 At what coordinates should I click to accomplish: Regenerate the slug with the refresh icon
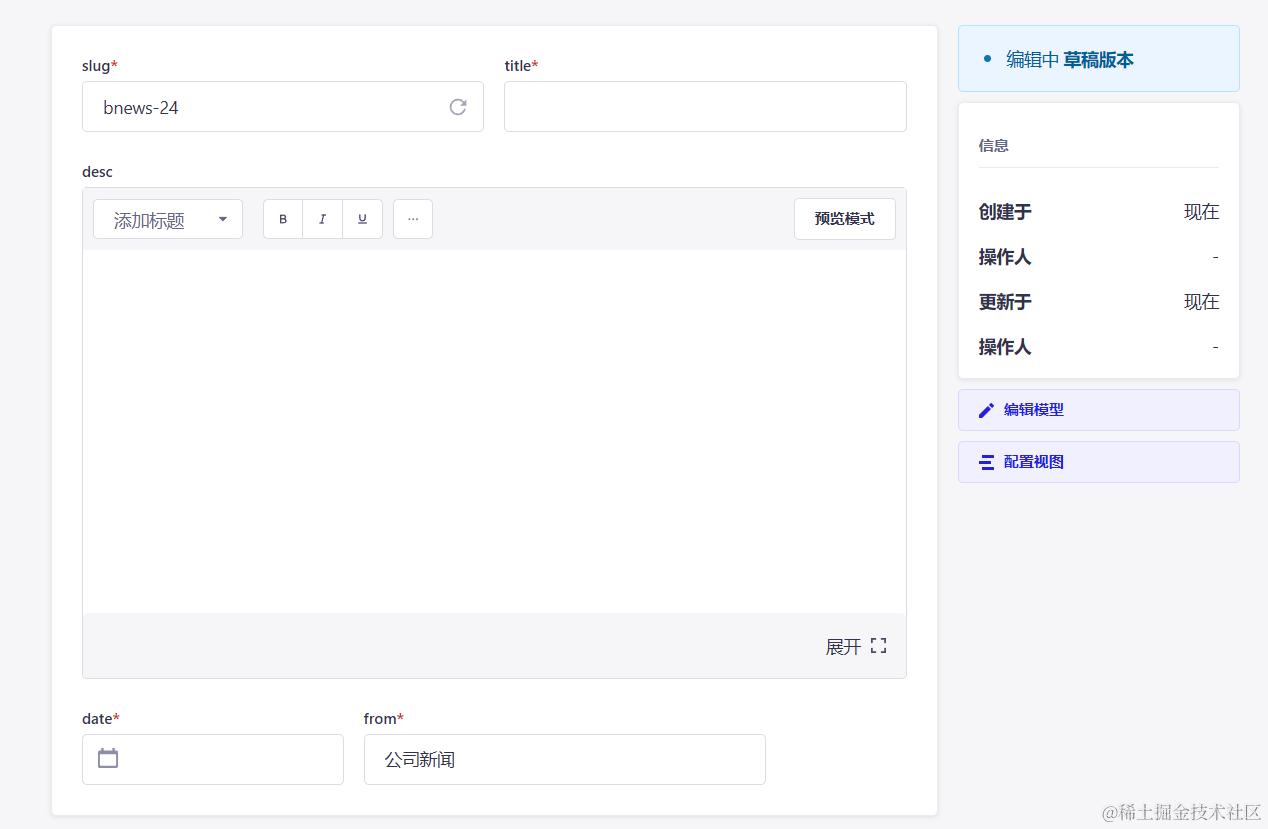(x=458, y=107)
